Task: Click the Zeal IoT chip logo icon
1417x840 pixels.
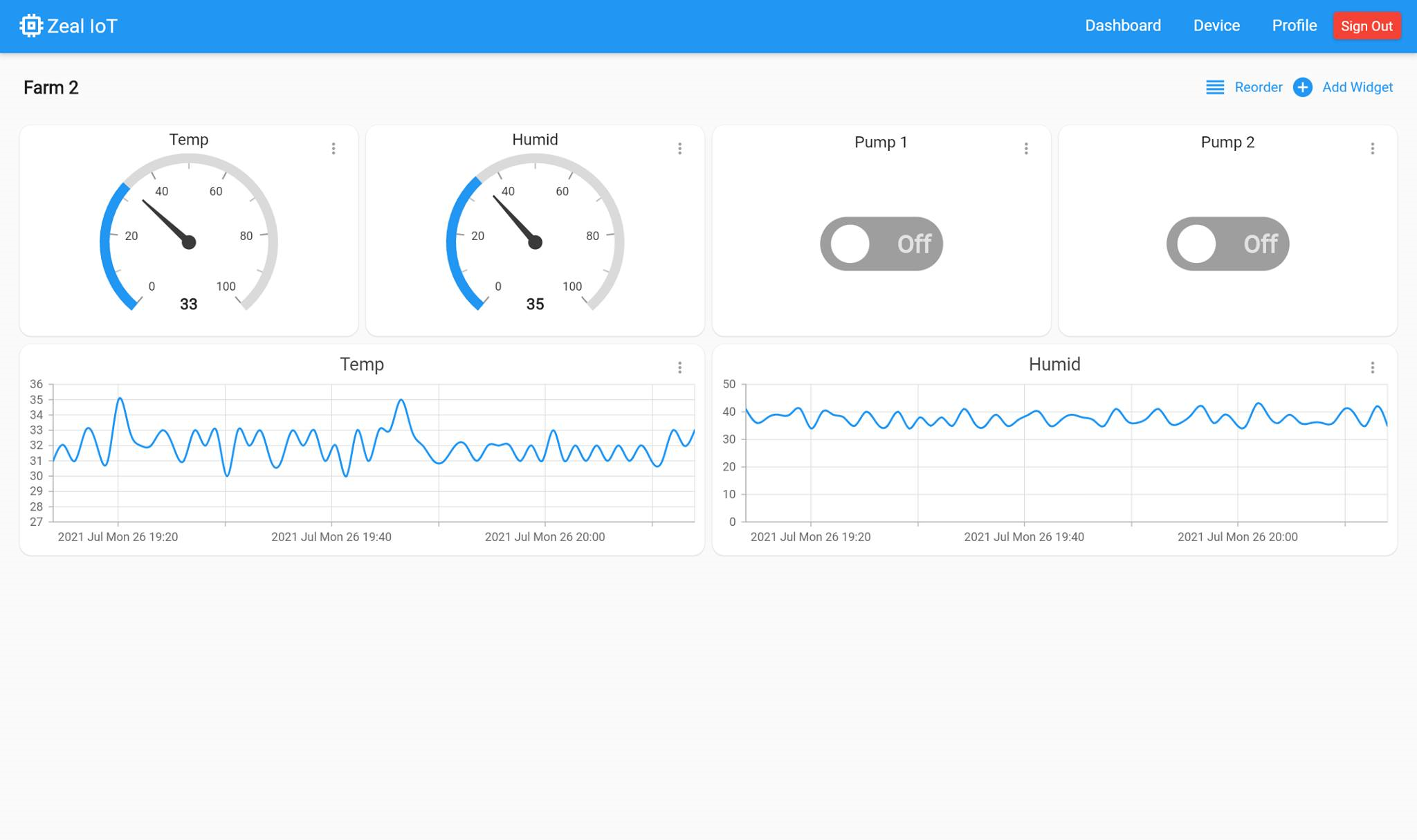Action: click(31, 26)
